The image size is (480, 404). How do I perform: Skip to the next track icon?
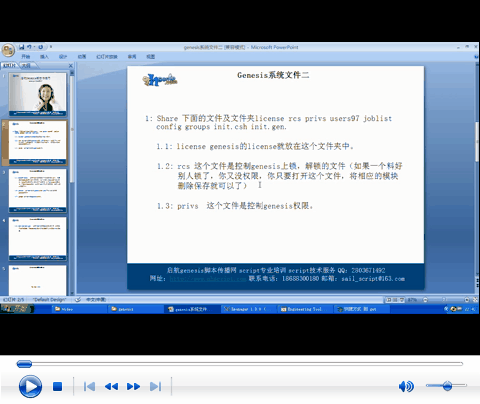coord(156,387)
